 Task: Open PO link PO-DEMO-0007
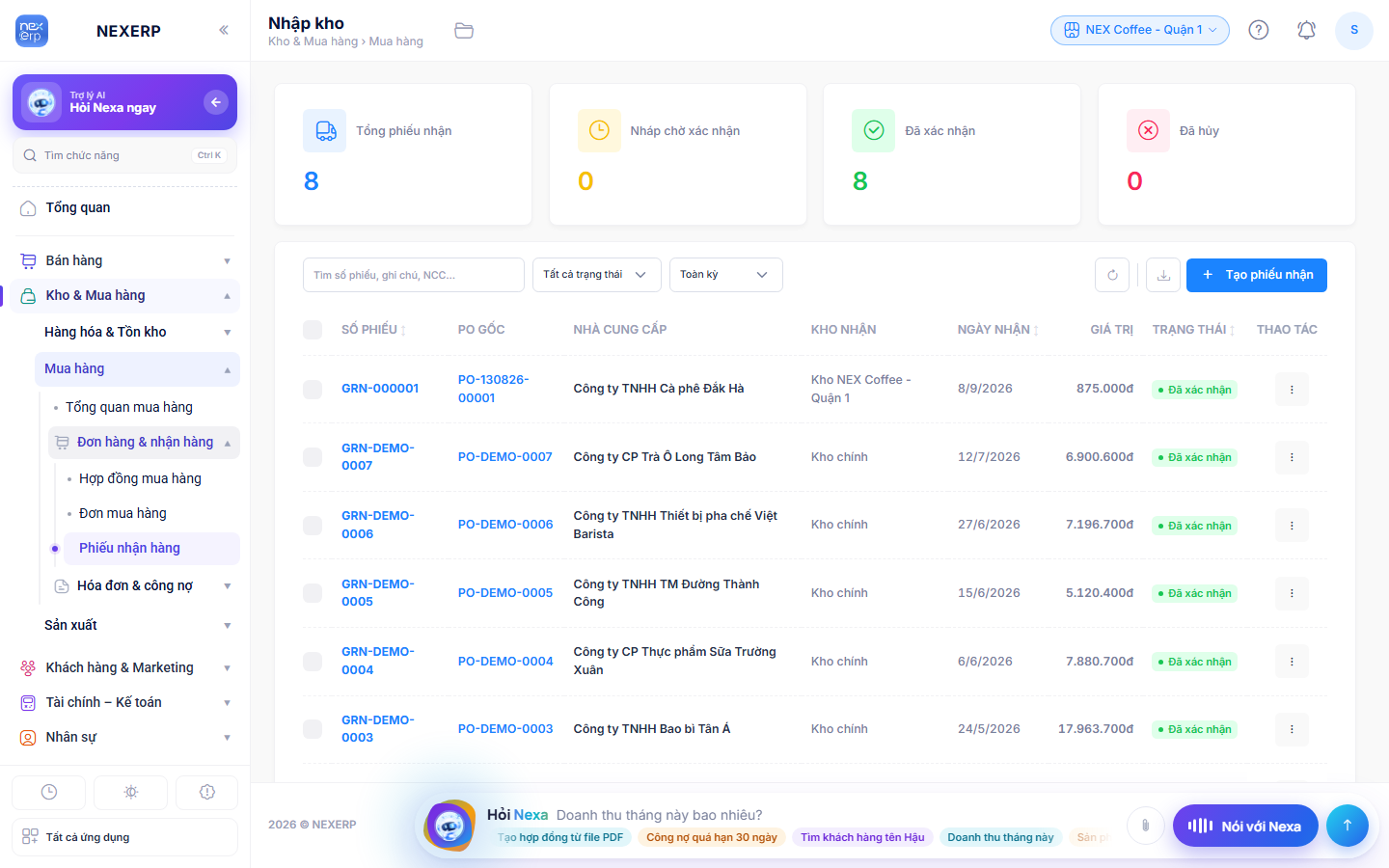505,457
